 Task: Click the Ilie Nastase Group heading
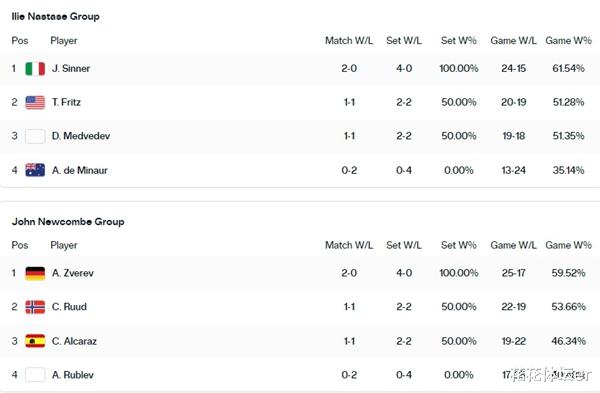coord(55,16)
